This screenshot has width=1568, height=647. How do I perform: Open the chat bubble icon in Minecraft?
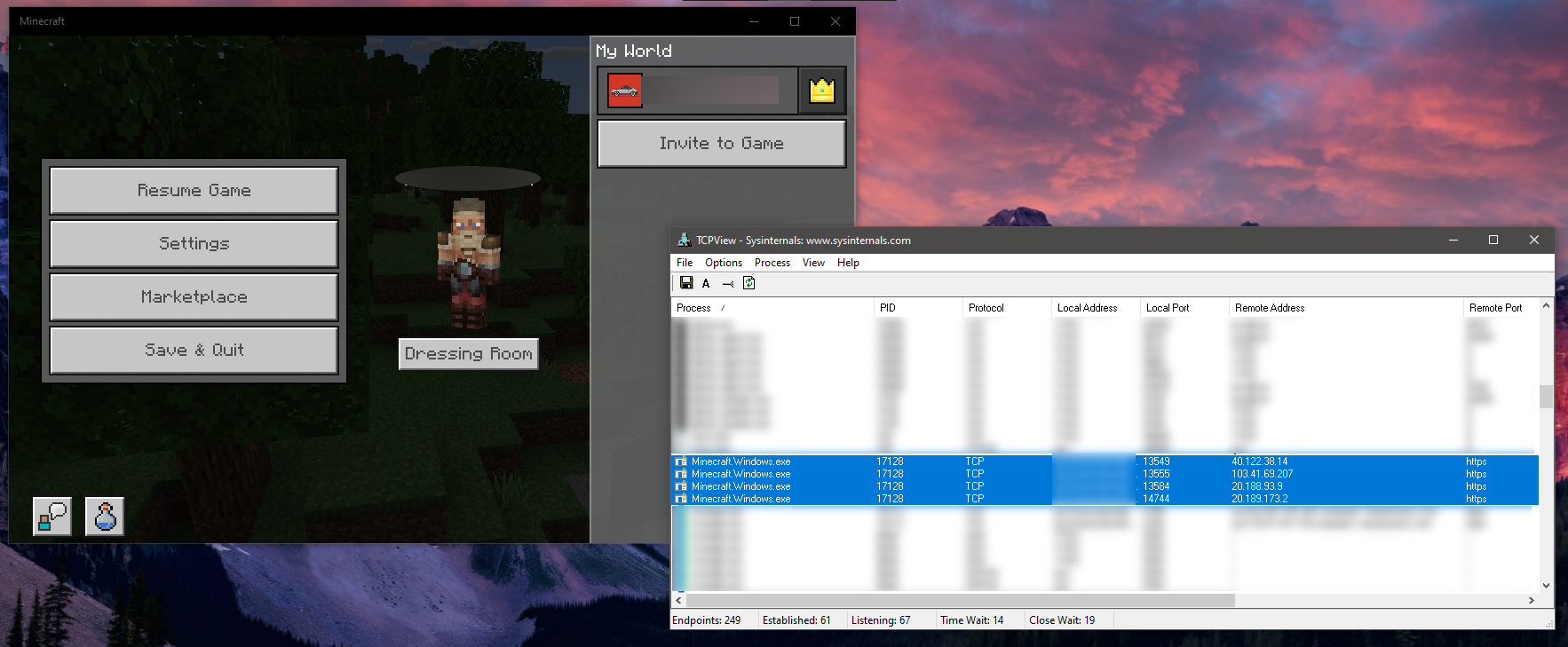coord(52,516)
